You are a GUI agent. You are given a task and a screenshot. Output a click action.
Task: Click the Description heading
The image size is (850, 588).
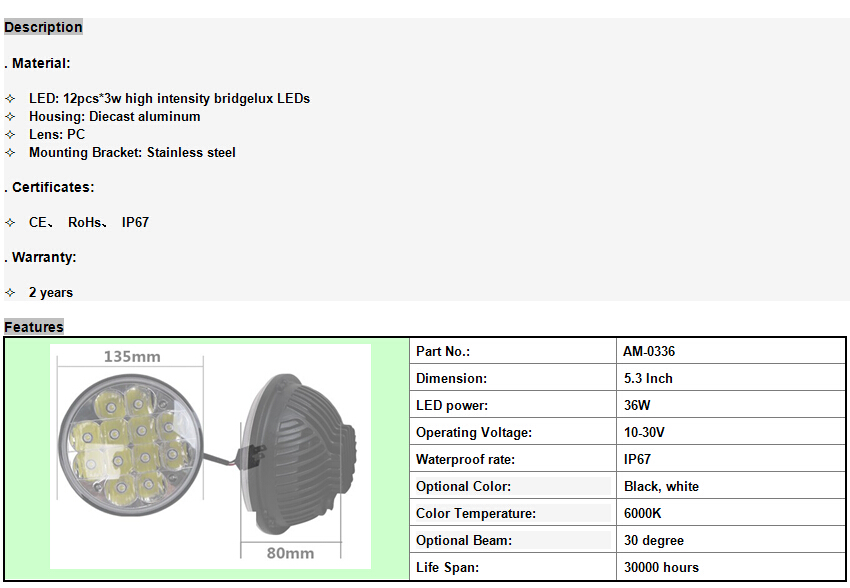tap(43, 27)
